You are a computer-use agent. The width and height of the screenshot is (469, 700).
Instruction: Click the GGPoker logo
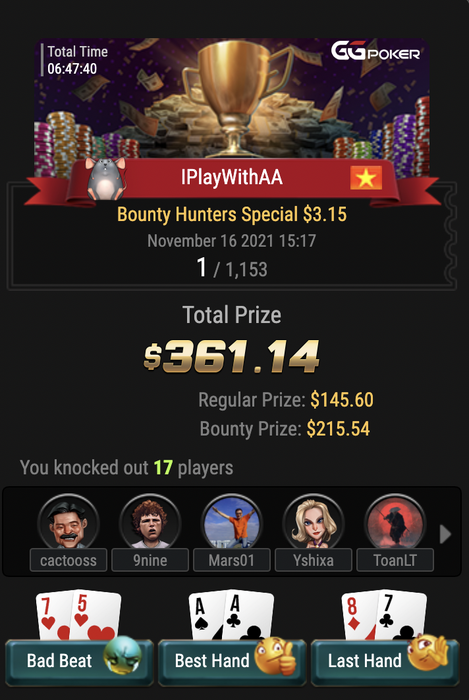pyautogui.click(x=375, y=51)
